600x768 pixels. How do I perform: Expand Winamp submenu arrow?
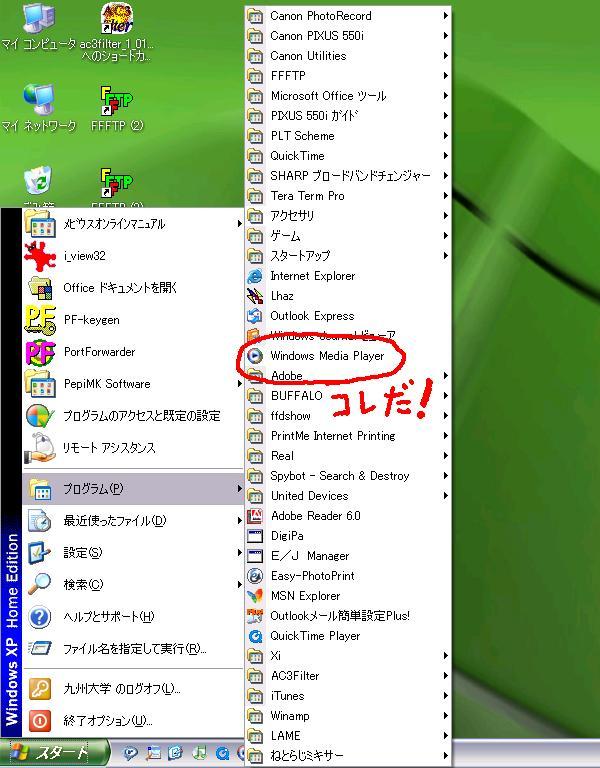pyautogui.click(x=445, y=716)
